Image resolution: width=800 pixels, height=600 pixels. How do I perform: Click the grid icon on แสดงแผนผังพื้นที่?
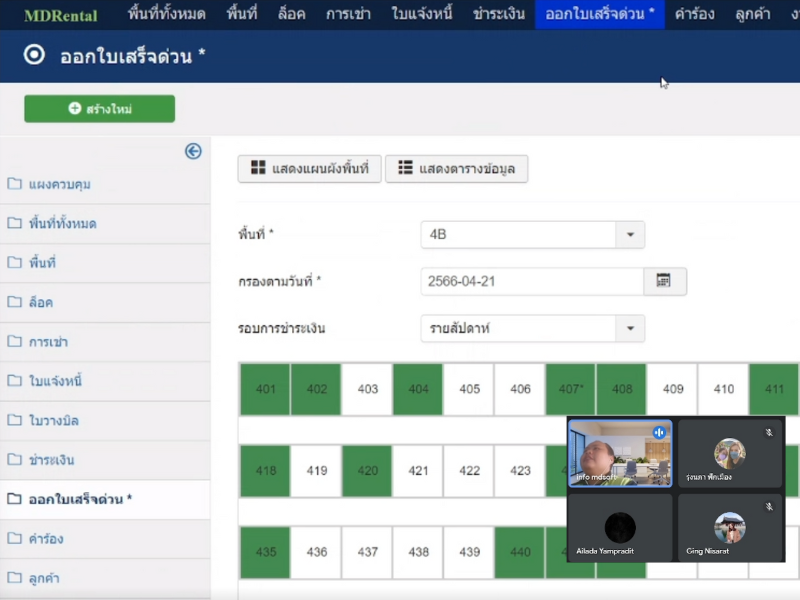point(258,169)
